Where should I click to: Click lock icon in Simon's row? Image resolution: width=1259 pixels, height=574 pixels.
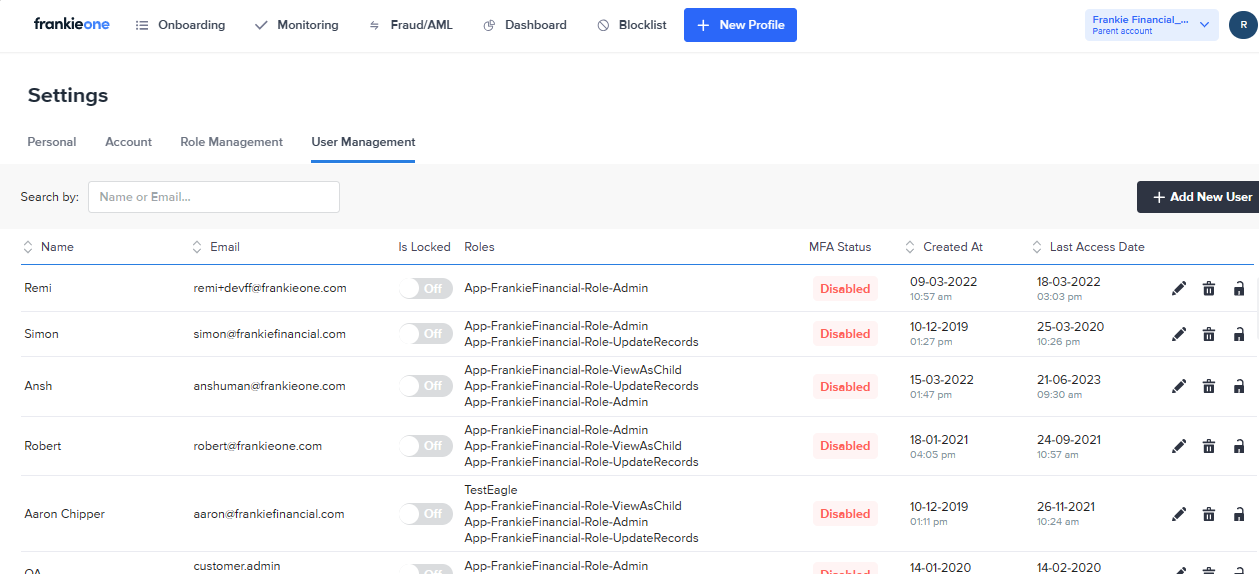(1239, 334)
